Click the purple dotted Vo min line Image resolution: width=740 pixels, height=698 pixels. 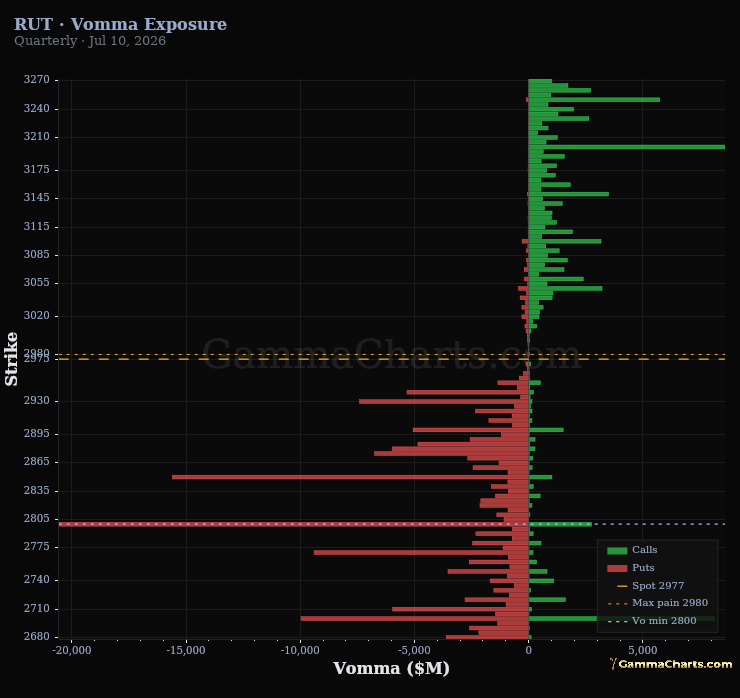coord(658,524)
